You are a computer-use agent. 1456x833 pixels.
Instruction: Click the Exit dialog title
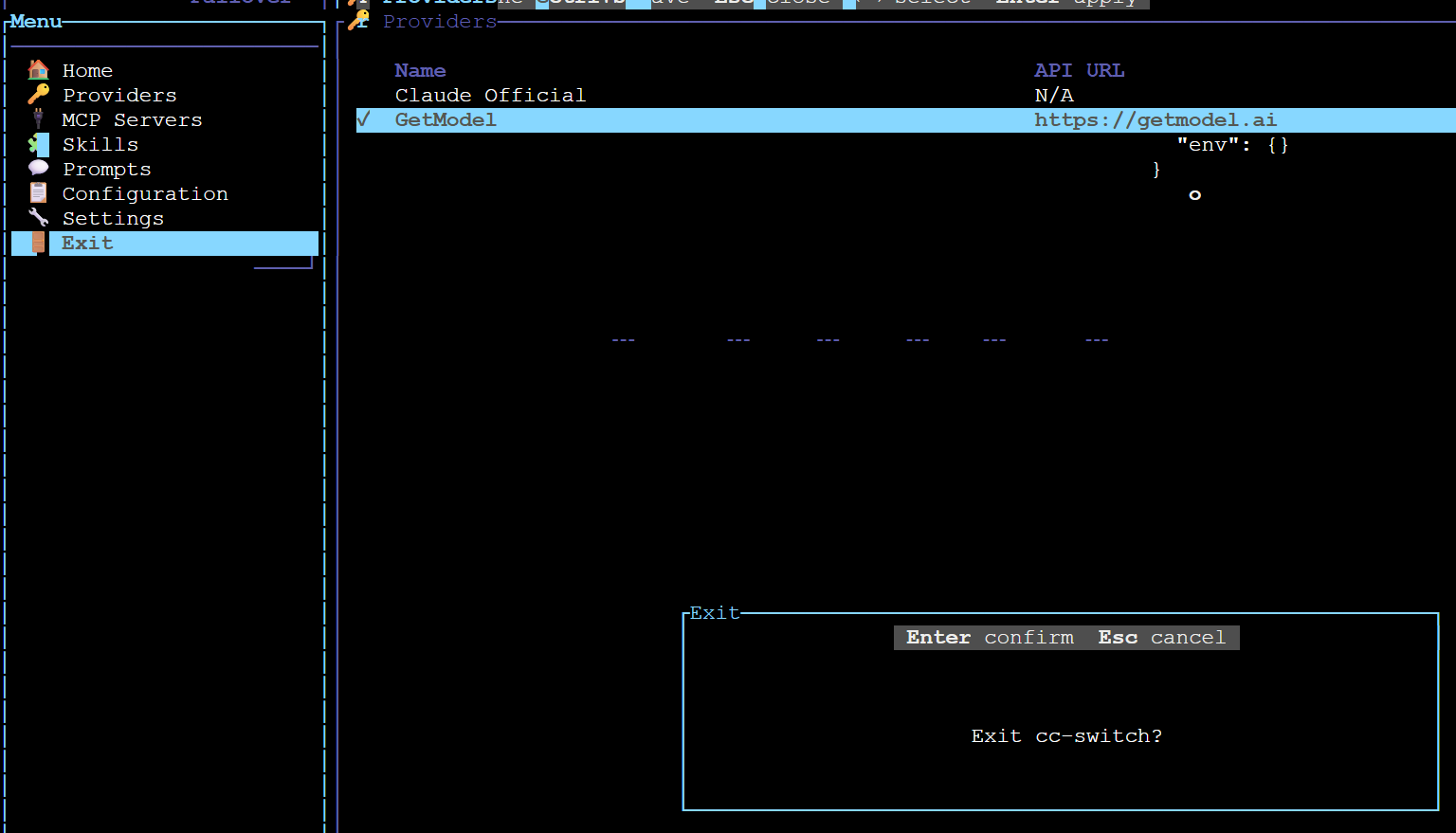click(x=715, y=613)
